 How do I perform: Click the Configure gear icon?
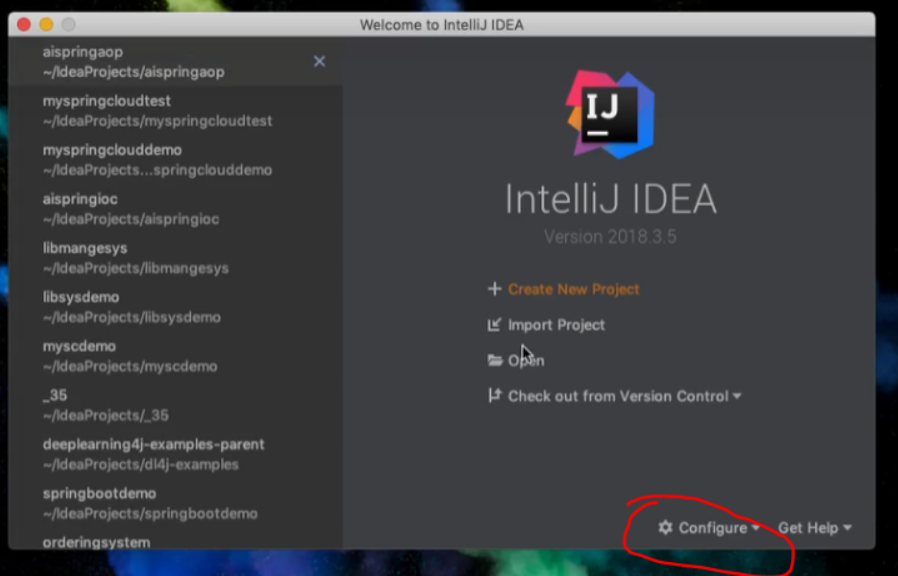[x=665, y=527]
